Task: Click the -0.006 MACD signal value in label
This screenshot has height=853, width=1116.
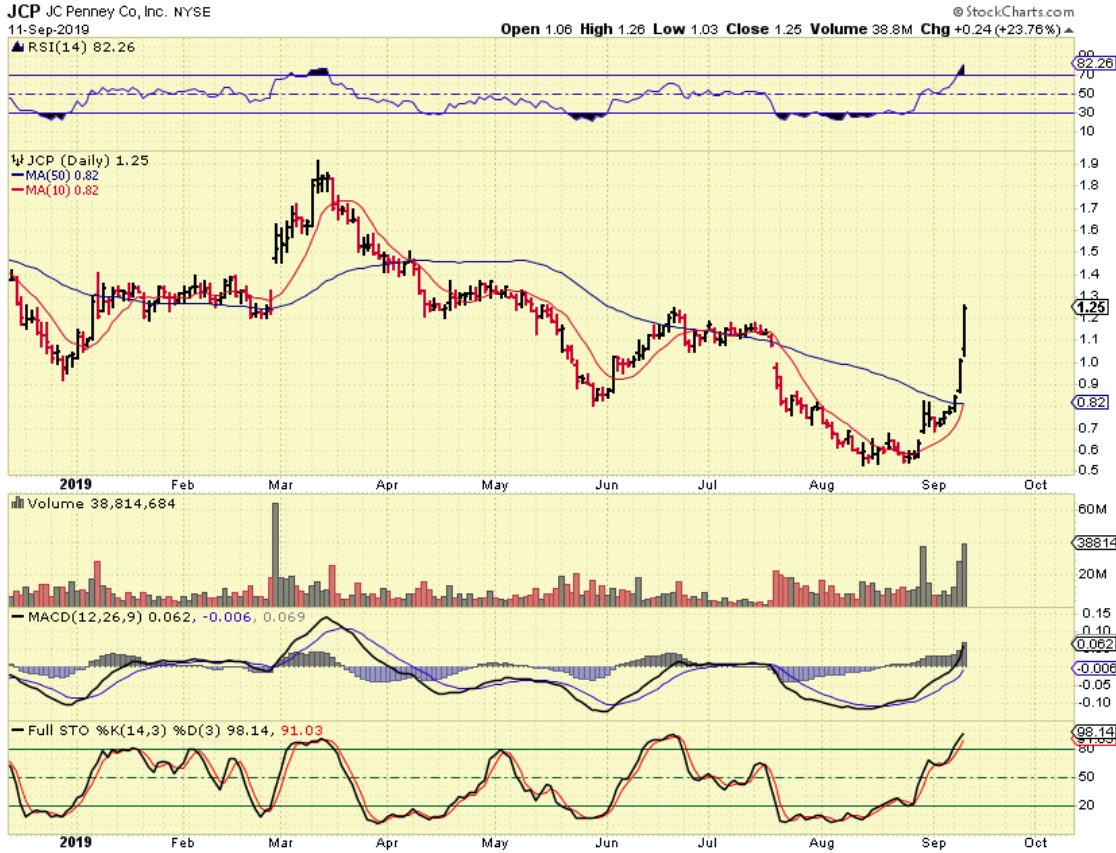Action: click(227, 617)
